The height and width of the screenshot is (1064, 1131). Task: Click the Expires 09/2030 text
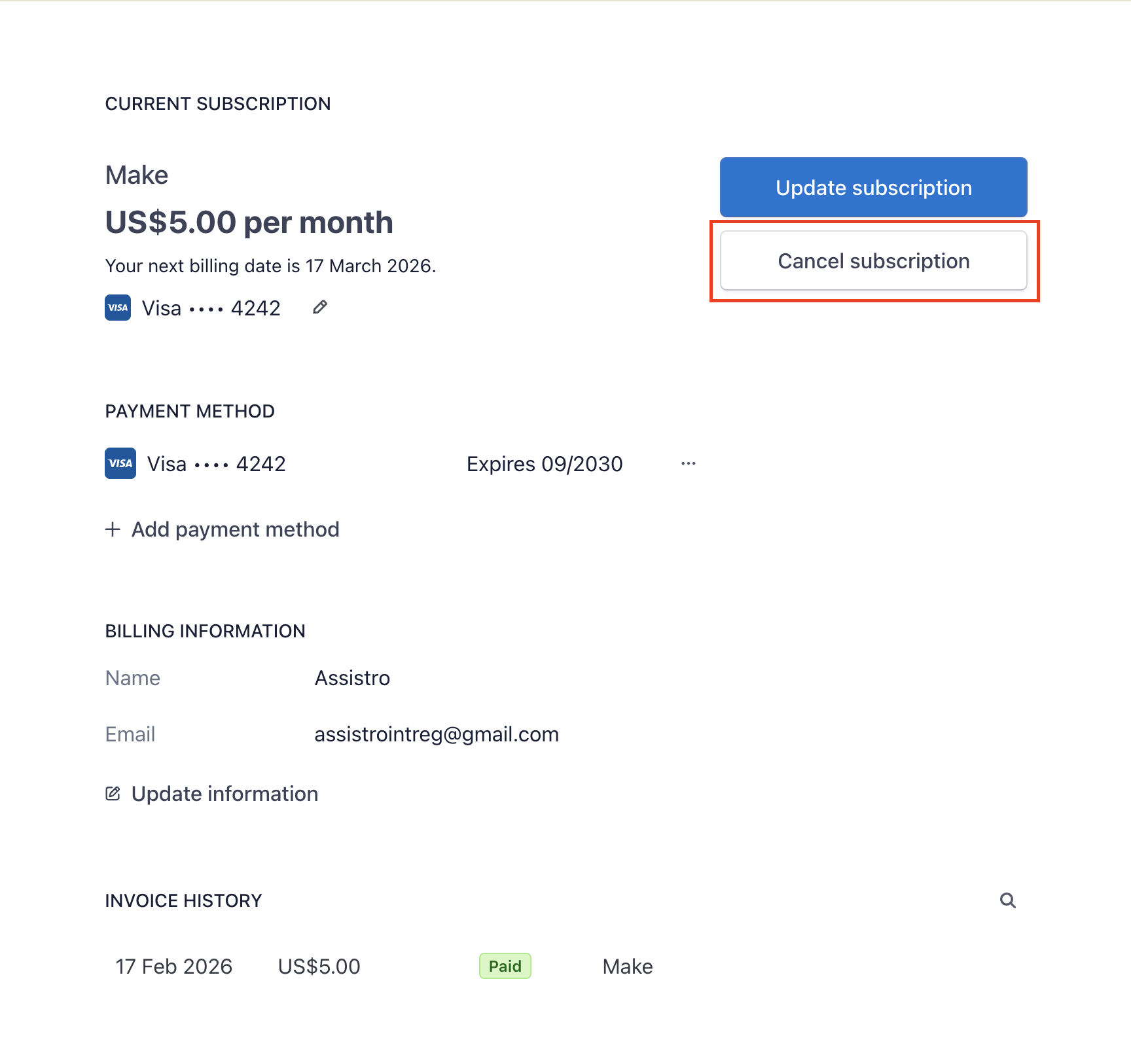[x=544, y=464]
